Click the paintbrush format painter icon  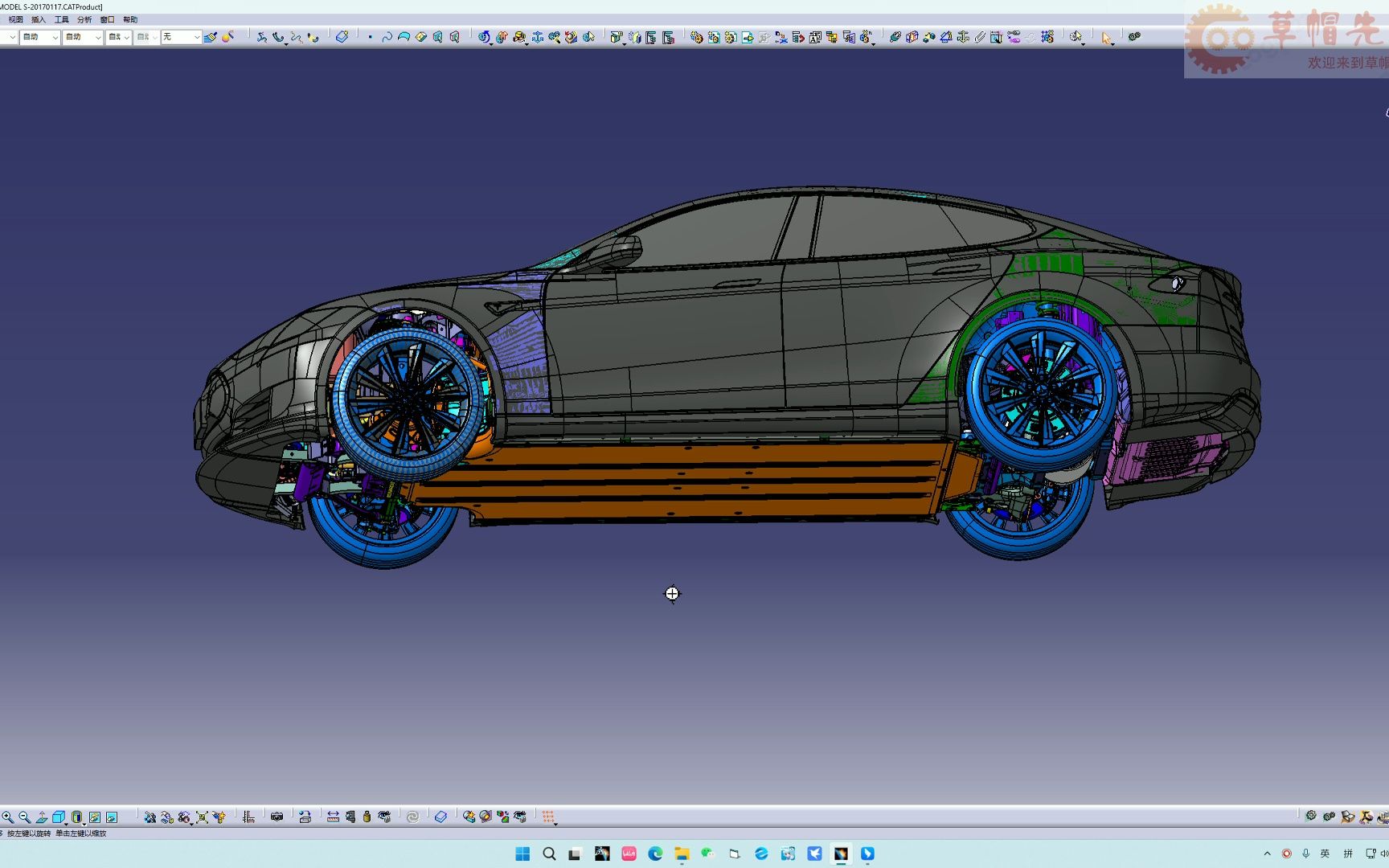[210, 37]
